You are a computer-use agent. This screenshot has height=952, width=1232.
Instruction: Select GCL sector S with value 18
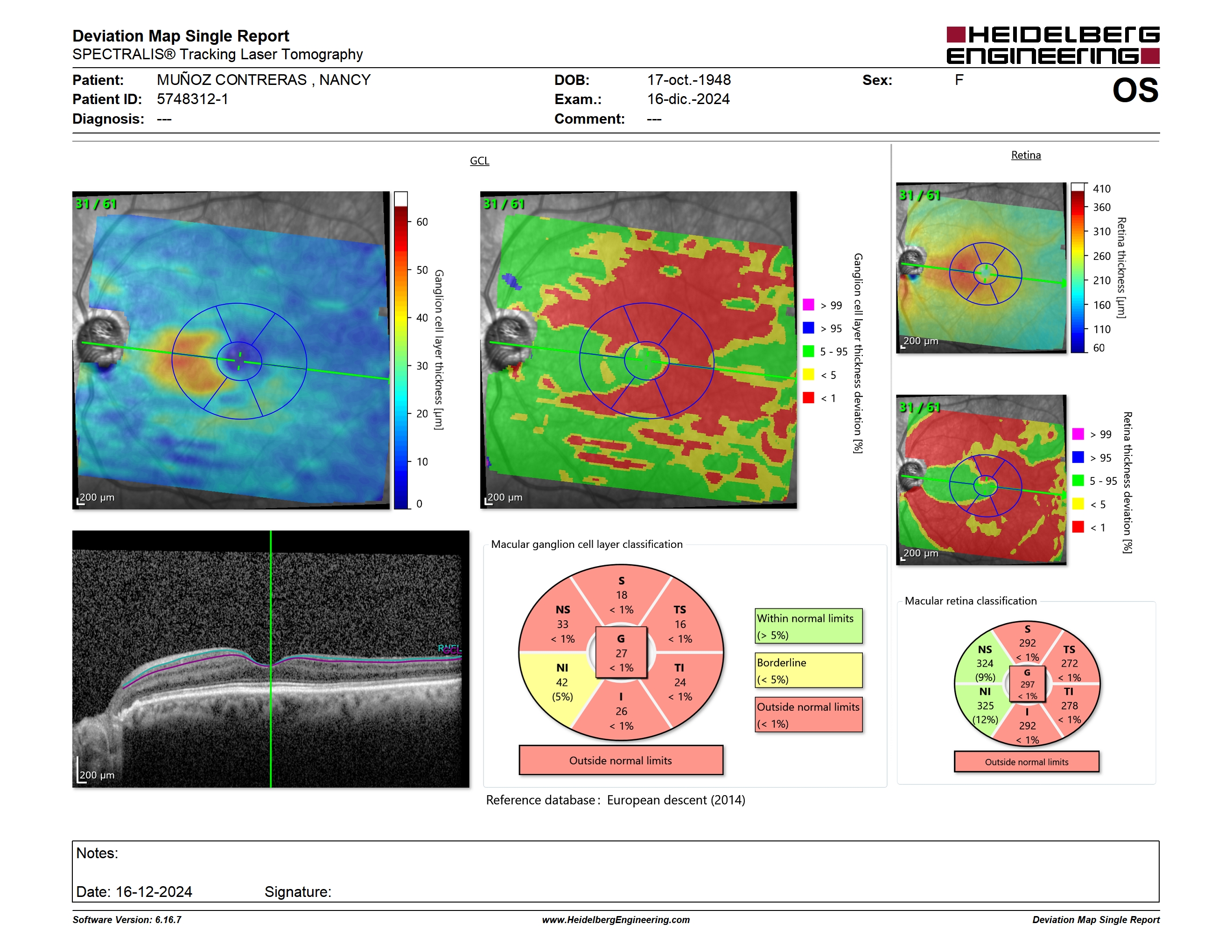coord(621,595)
